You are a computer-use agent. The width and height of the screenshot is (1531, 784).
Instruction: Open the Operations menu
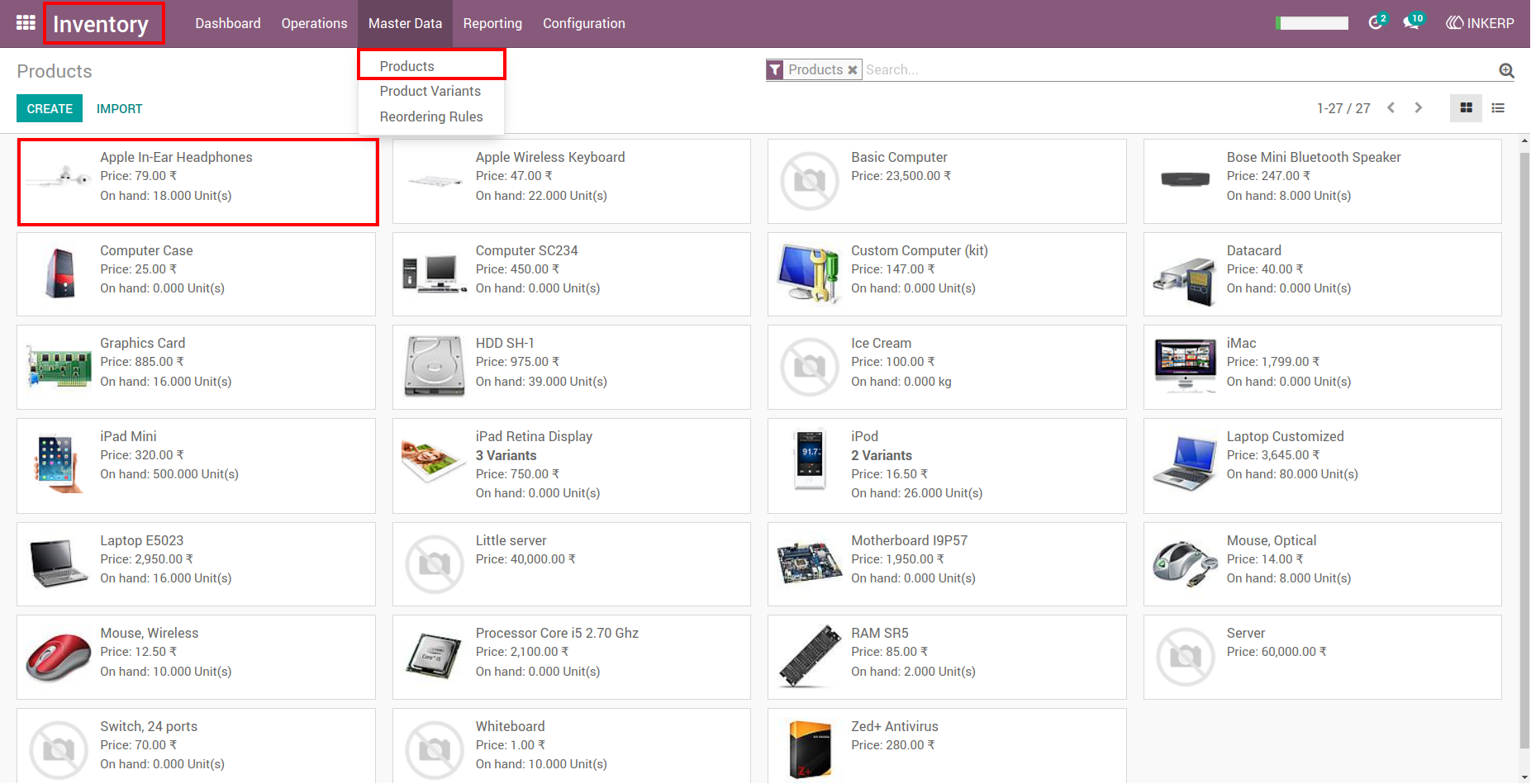(x=314, y=23)
